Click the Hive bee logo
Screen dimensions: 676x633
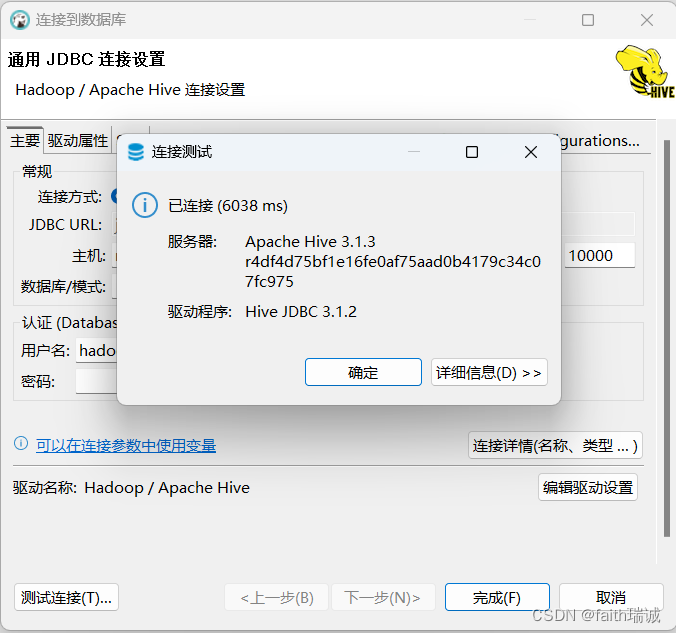tap(645, 72)
